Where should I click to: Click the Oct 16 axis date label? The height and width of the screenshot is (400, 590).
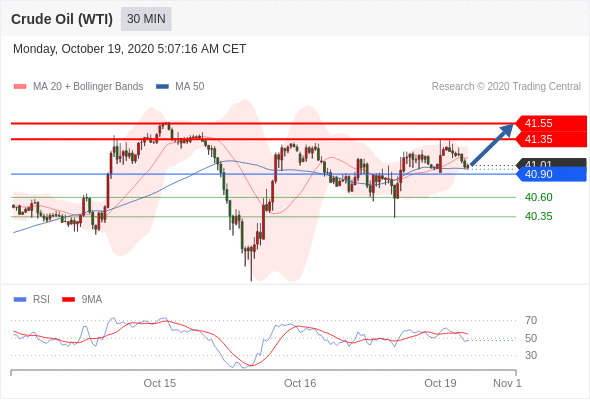(x=300, y=383)
